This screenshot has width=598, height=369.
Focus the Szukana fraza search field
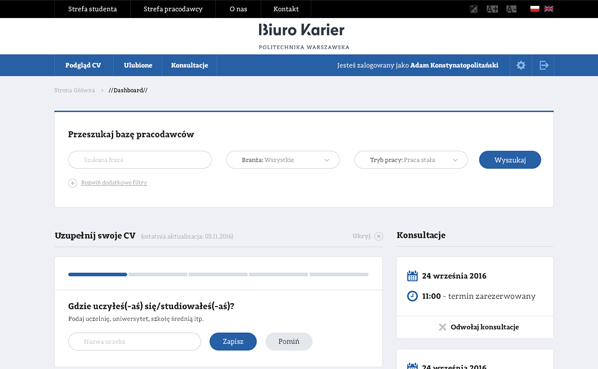click(140, 160)
